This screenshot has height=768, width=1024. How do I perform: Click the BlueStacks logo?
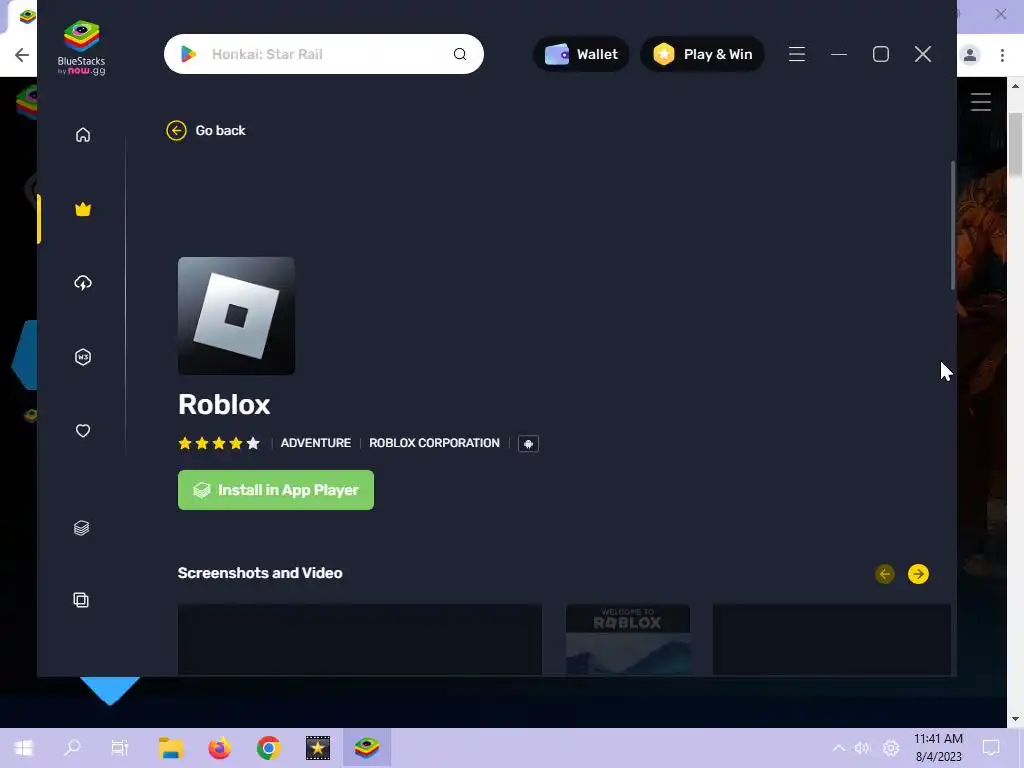[x=82, y=48]
